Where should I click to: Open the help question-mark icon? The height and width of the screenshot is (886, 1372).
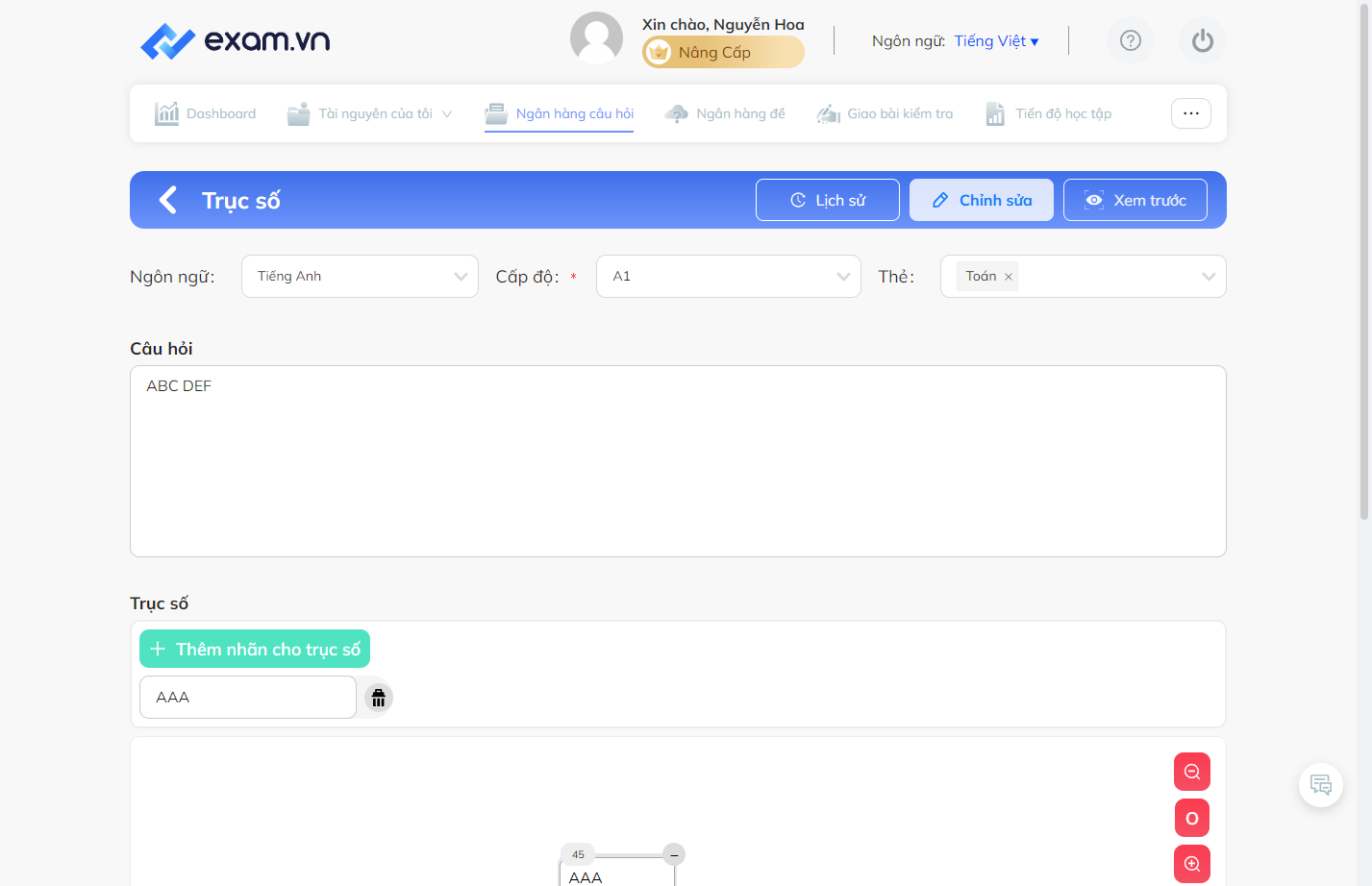1131,40
